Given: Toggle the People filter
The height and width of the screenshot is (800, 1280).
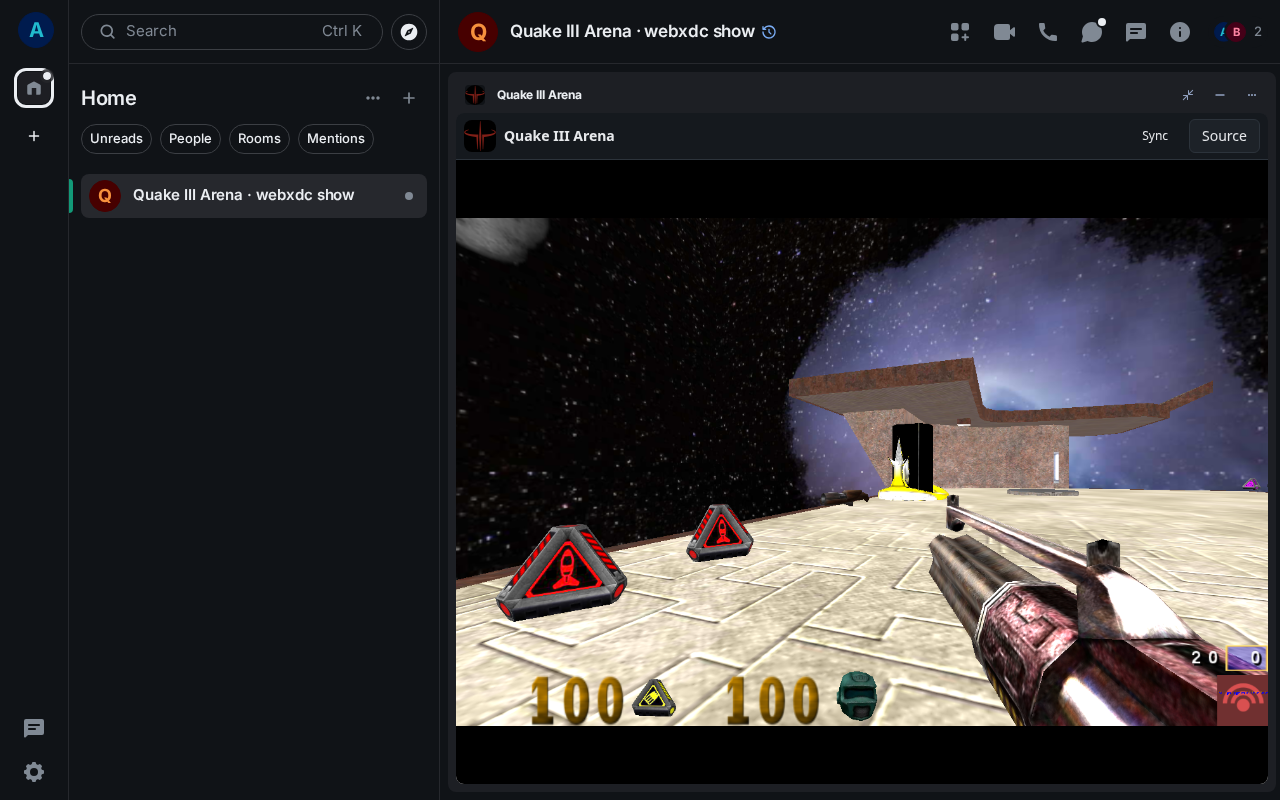Looking at the screenshot, I should [190, 139].
